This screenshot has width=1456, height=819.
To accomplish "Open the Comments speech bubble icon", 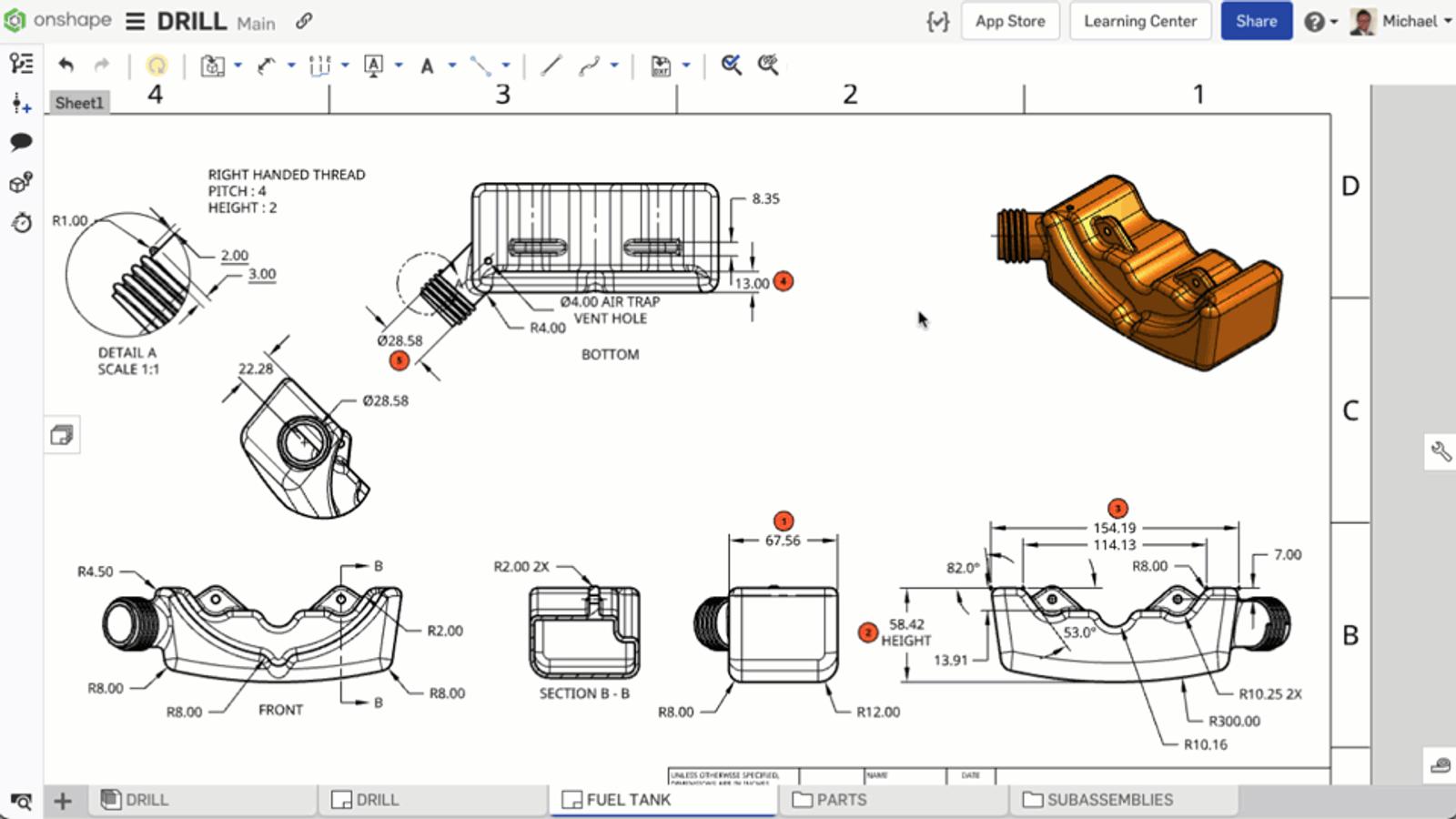I will (x=21, y=142).
